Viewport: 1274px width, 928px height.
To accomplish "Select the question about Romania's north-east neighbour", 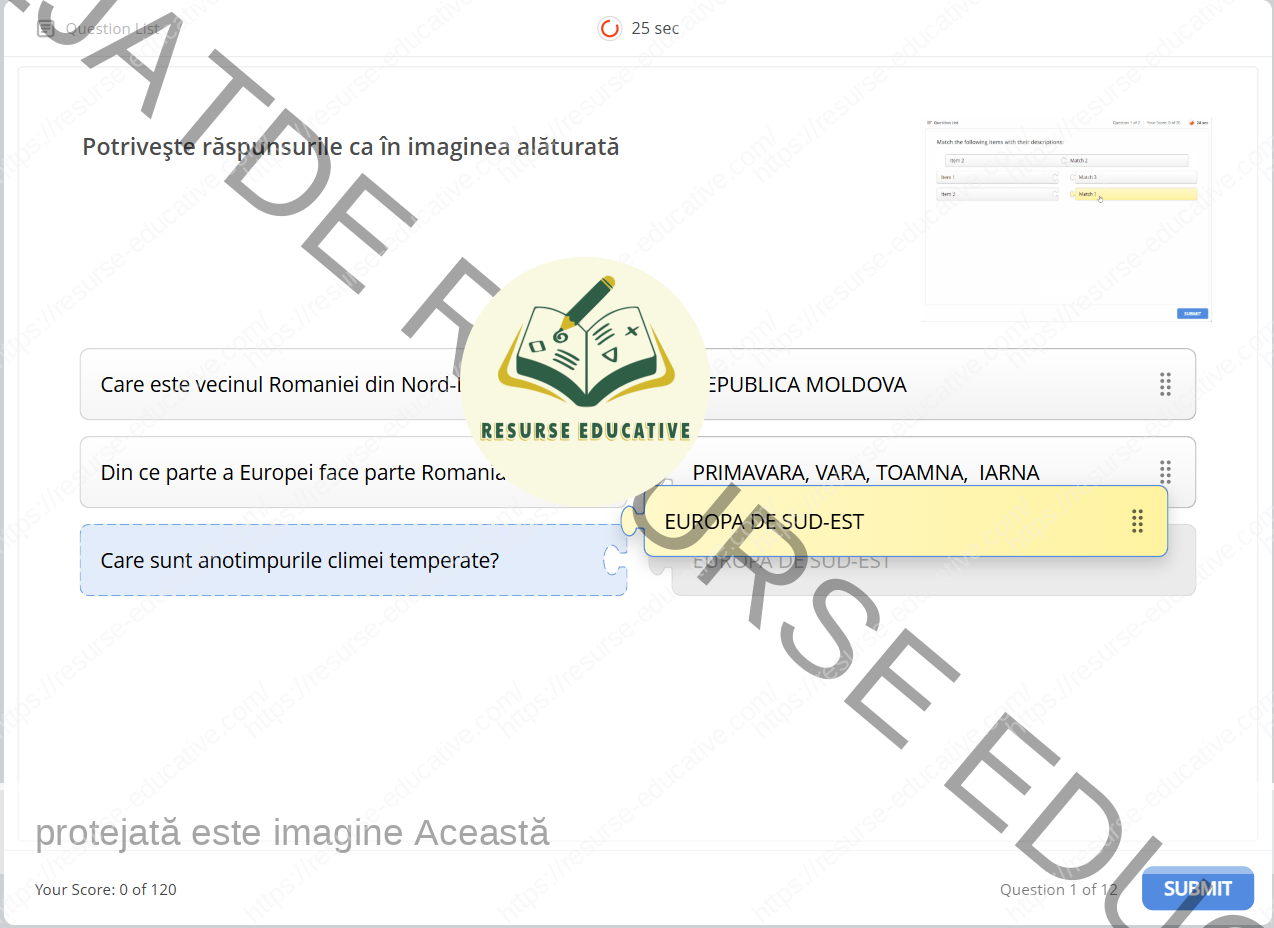I will (270, 384).
